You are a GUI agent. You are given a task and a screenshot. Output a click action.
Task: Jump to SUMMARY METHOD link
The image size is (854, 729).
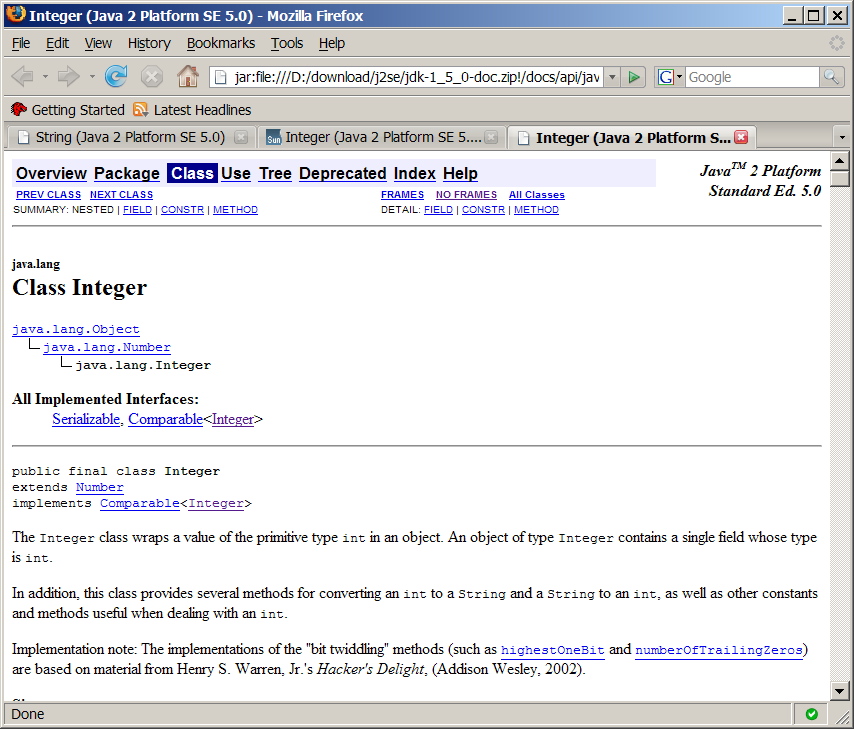click(x=235, y=210)
